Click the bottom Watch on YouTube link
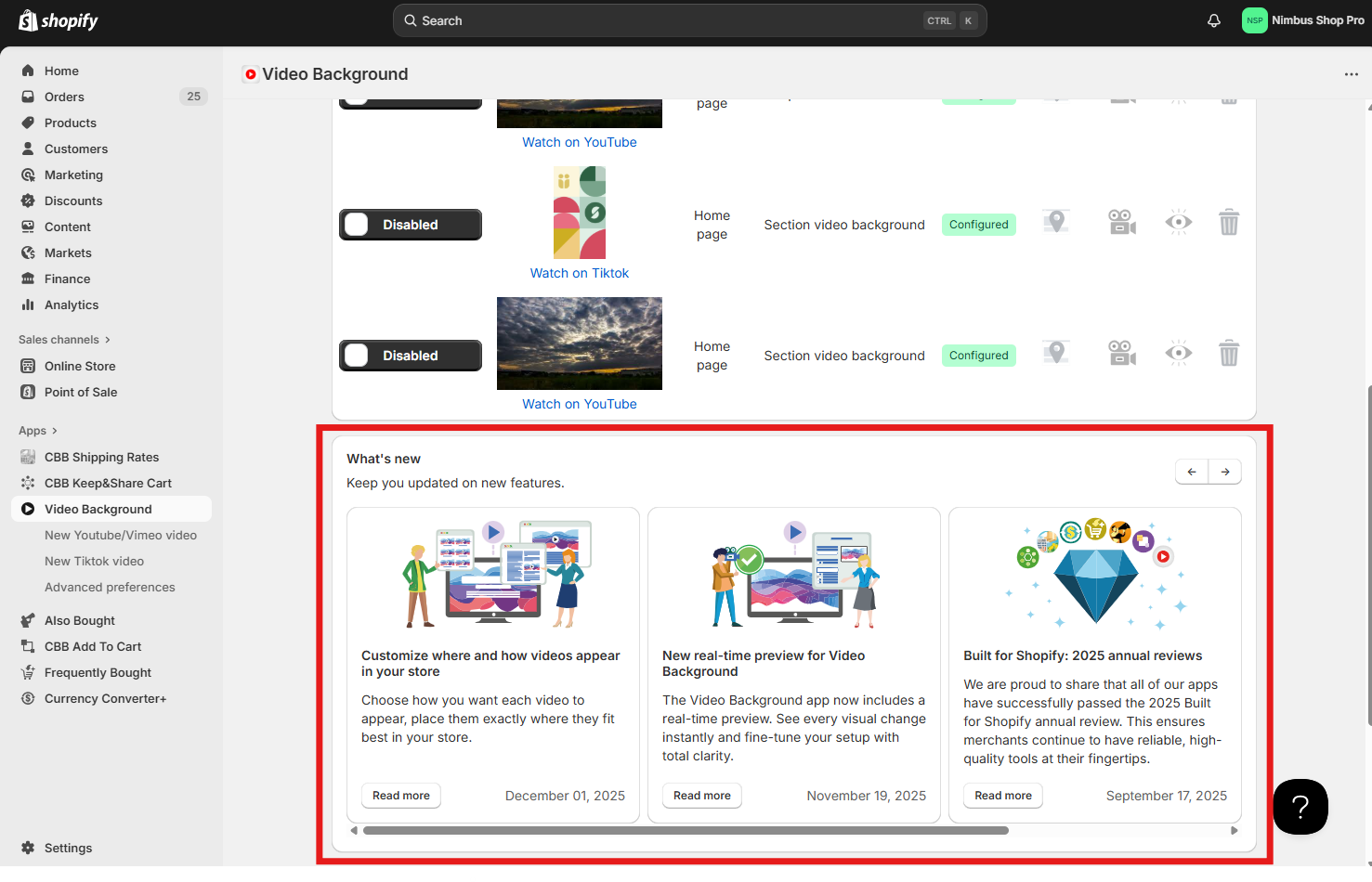This screenshot has width=1372, height=882. coord(580,404)
